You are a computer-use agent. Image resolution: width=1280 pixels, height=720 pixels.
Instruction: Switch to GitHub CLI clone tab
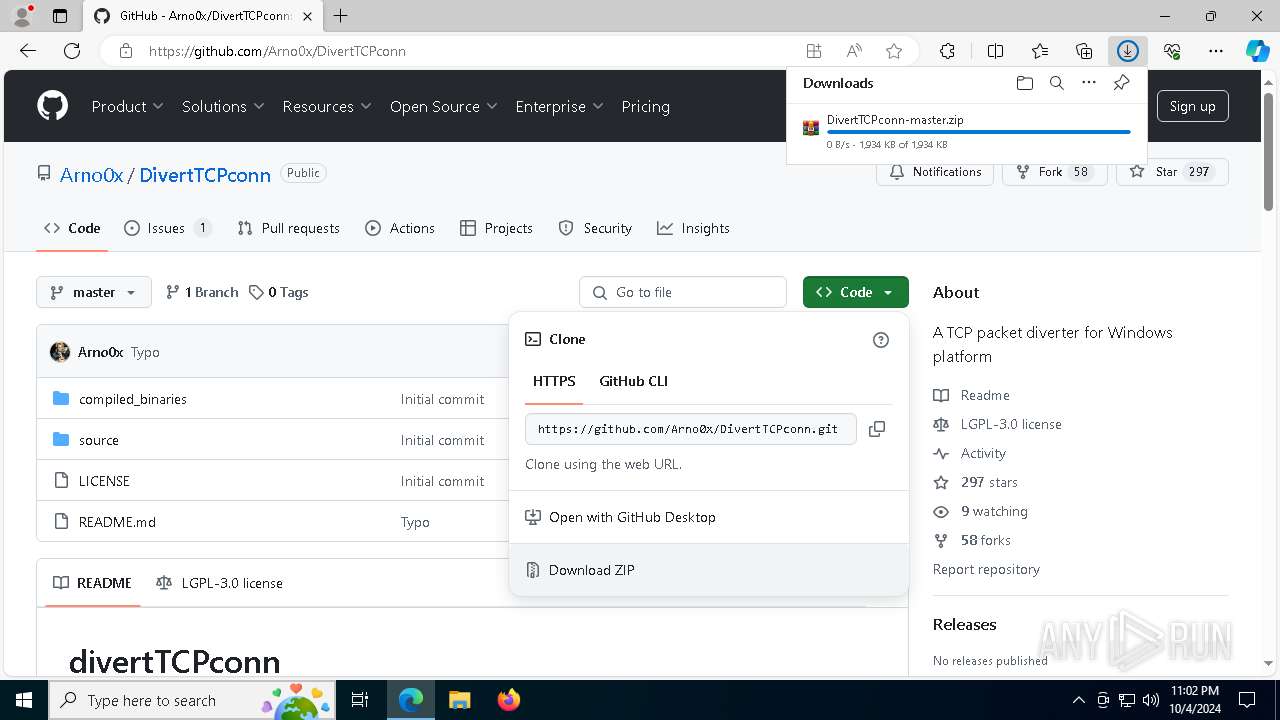[x=633, y=381]
